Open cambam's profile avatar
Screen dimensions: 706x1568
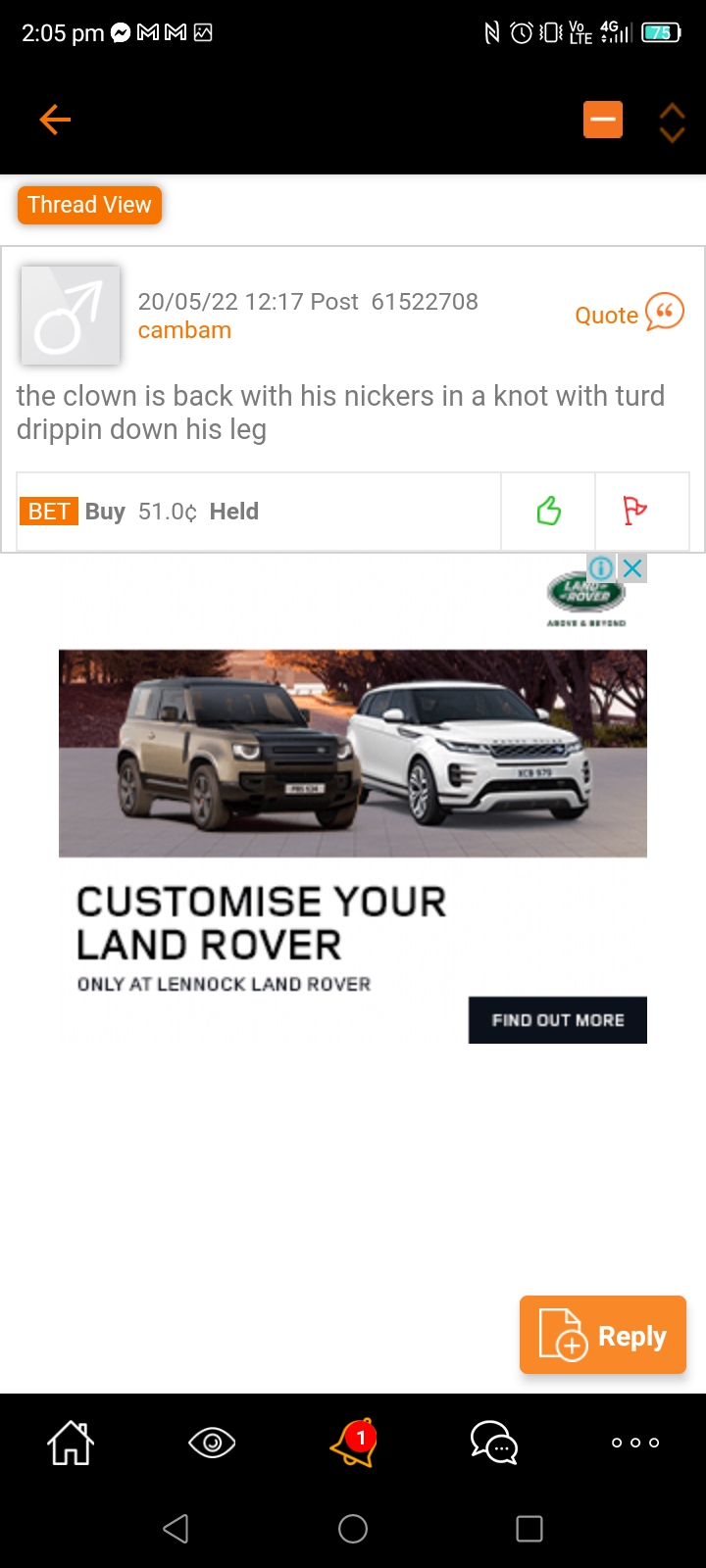(x=71, y=315)
